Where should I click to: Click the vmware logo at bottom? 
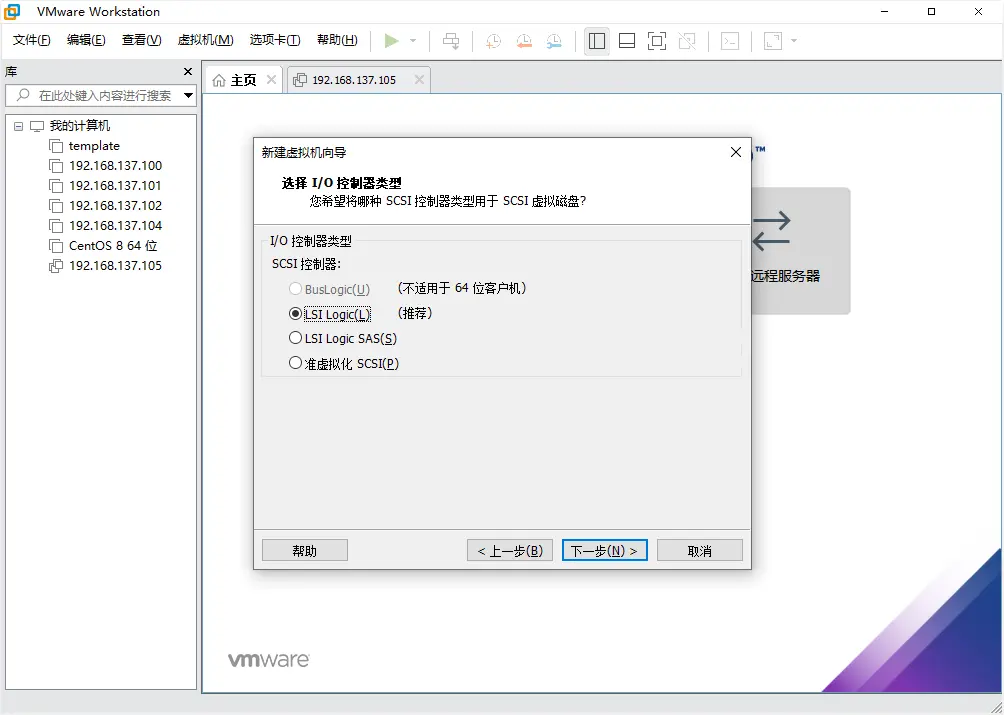269,660
